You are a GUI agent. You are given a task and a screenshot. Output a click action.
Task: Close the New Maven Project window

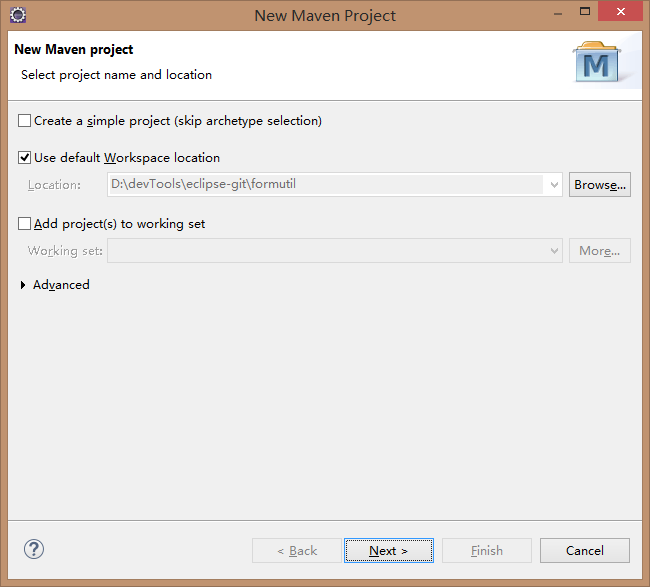621,12
